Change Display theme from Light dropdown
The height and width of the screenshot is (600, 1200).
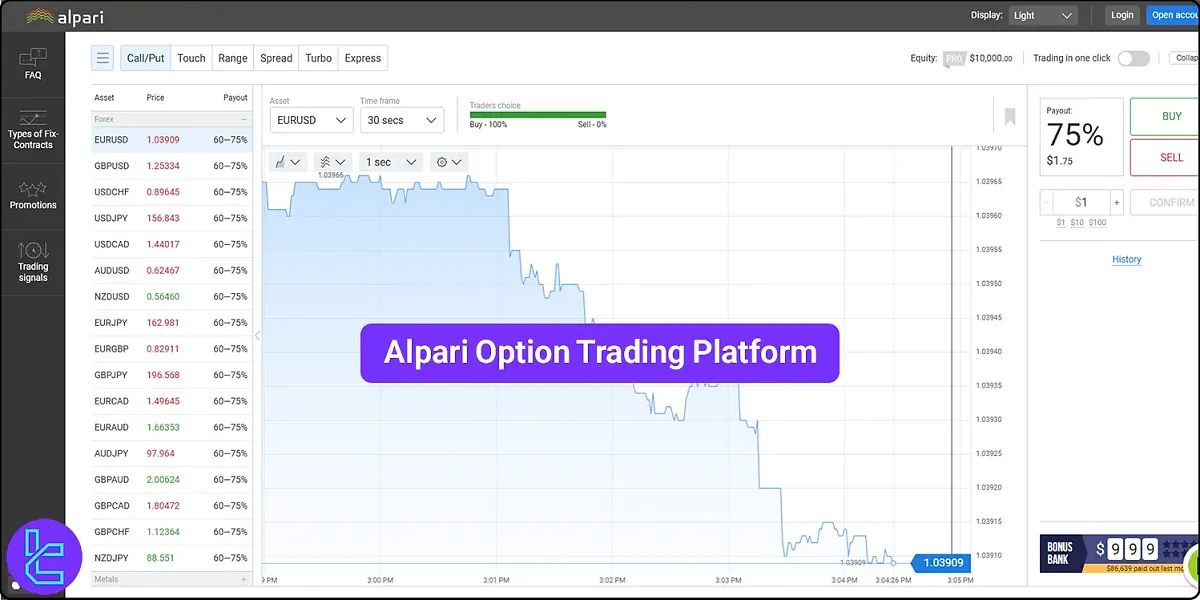[x=1043, y=15]
